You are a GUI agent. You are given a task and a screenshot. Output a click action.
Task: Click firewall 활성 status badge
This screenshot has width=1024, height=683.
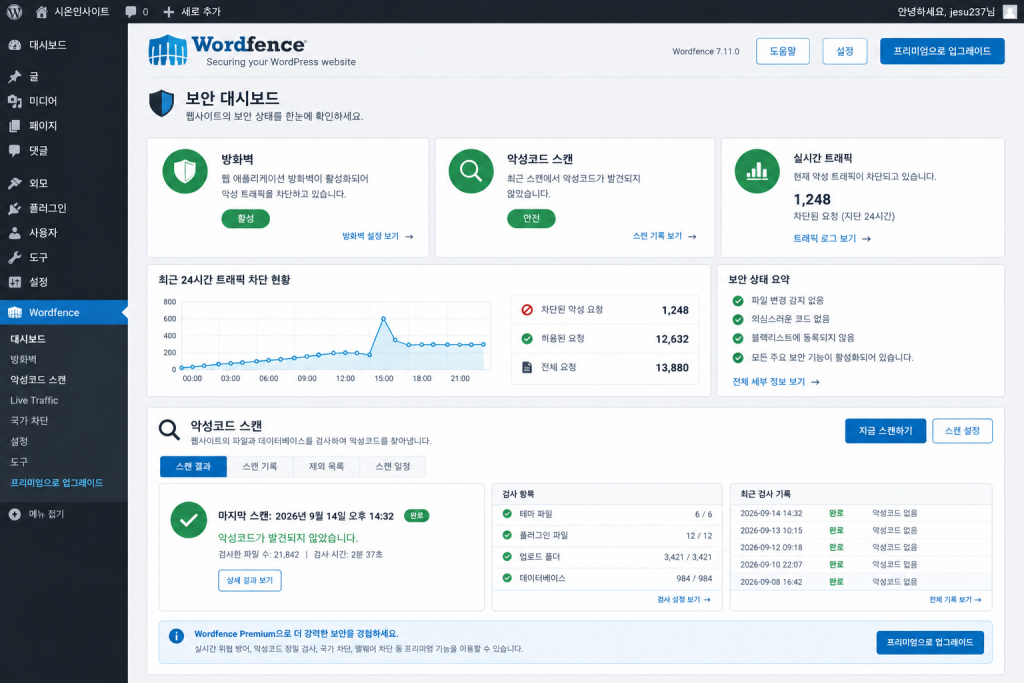tap(246, 219)
